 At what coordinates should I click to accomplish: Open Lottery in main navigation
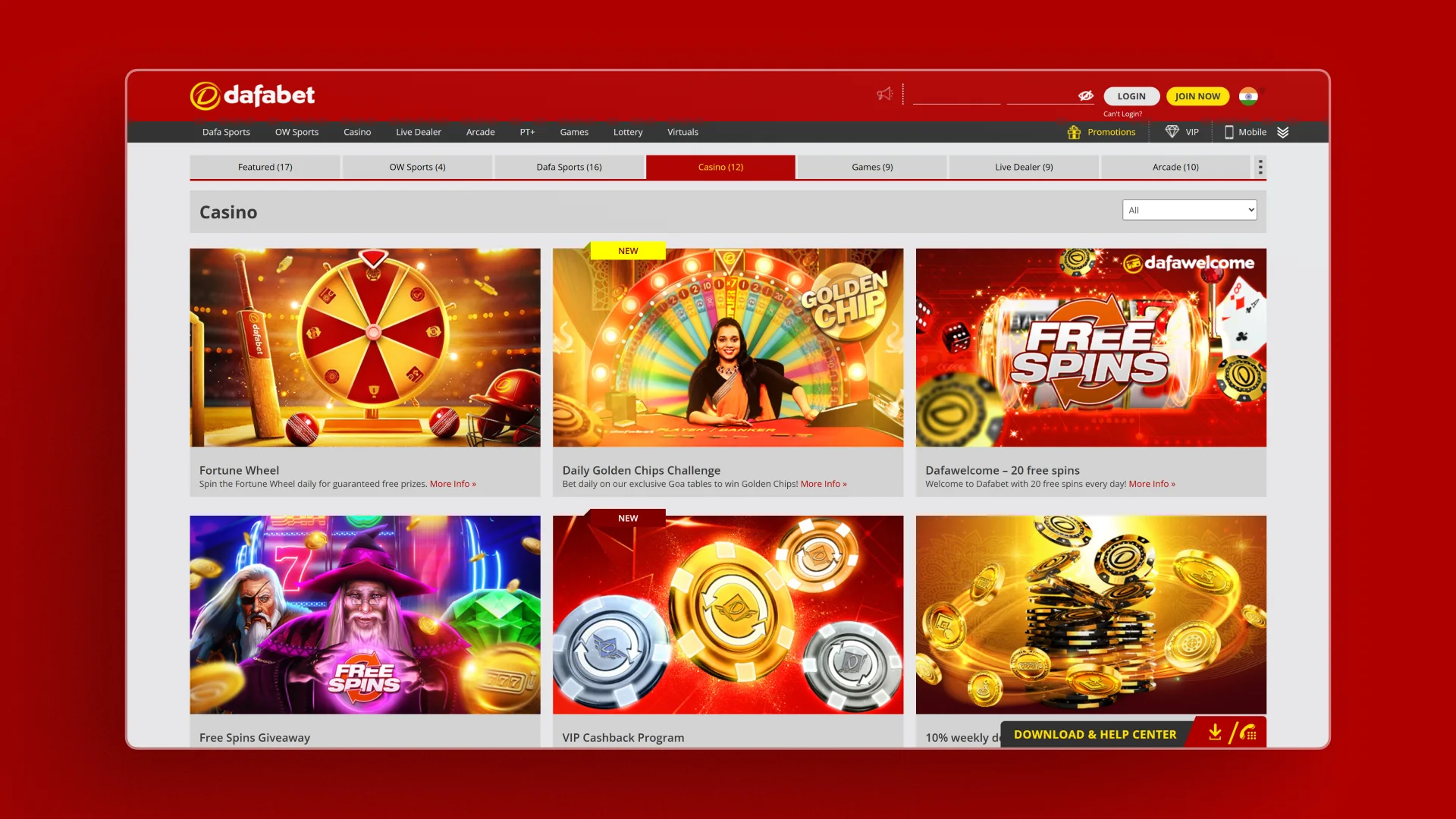click(628, 132)
